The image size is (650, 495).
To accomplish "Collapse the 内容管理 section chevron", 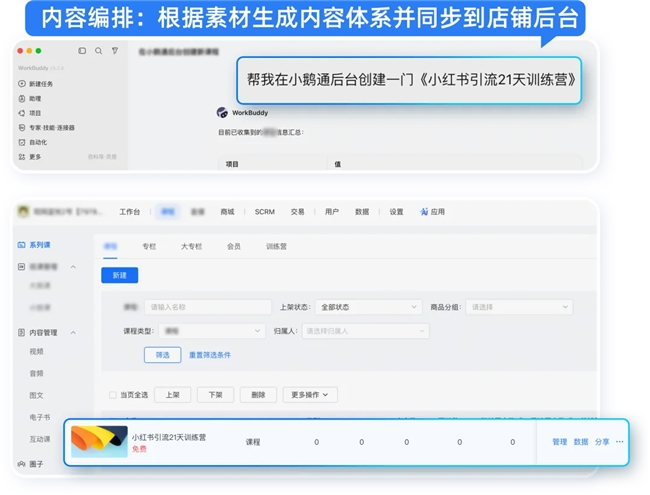I will [73, 332].
